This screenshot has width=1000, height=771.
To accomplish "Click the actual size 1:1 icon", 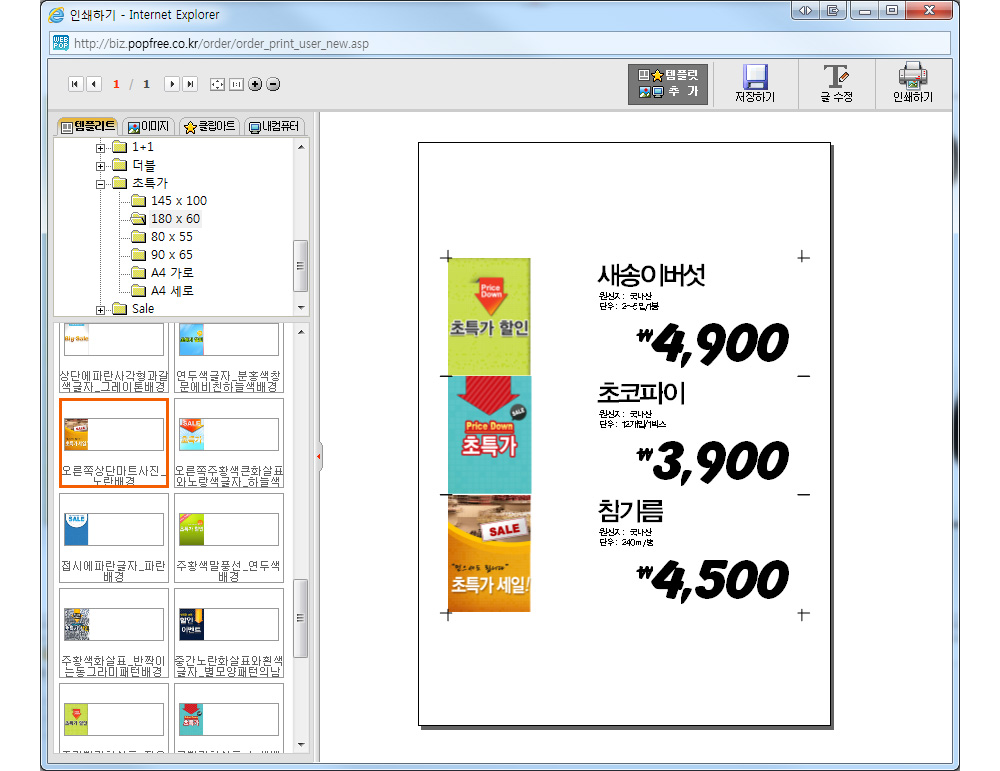I will [237, 84].
